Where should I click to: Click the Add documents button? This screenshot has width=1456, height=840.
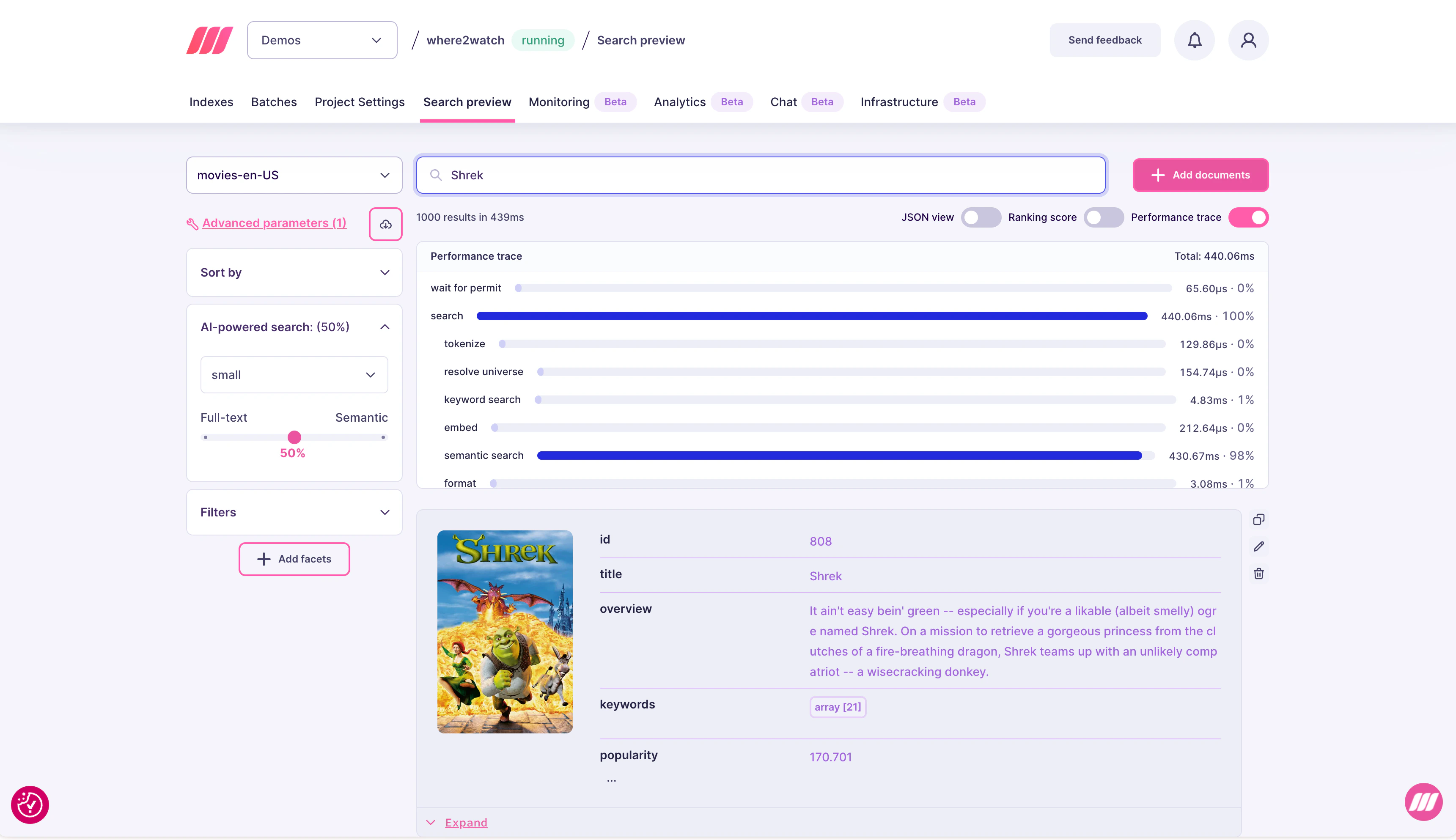click(x=1200, y=175)
